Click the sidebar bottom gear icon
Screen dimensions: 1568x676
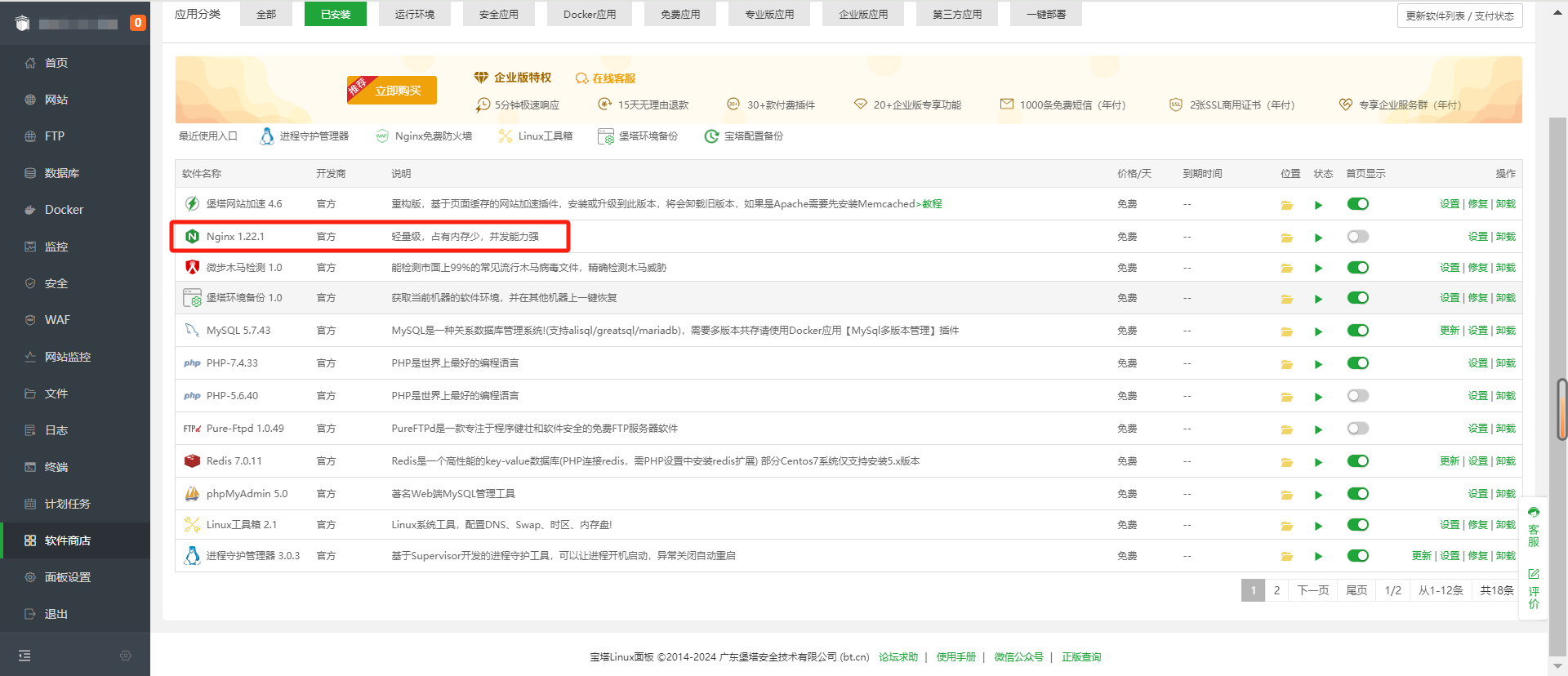coord(125,656)
